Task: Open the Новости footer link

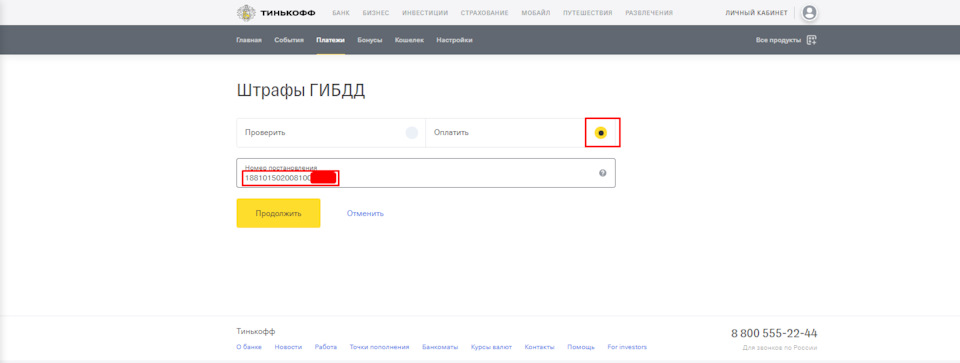Action: (288, 347)
